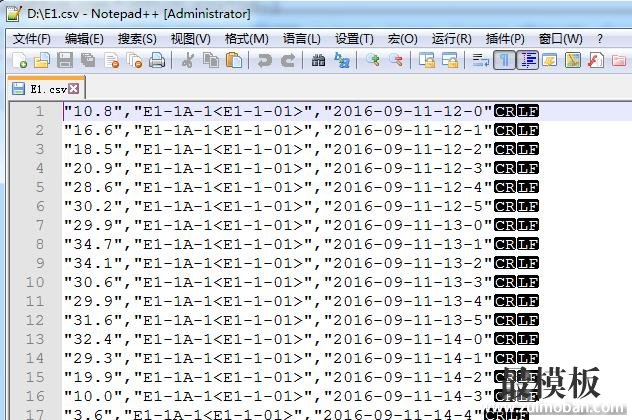The image size is (632, 420).
Task: Click the value "18.5" on line 3
Action: [93, 149]
